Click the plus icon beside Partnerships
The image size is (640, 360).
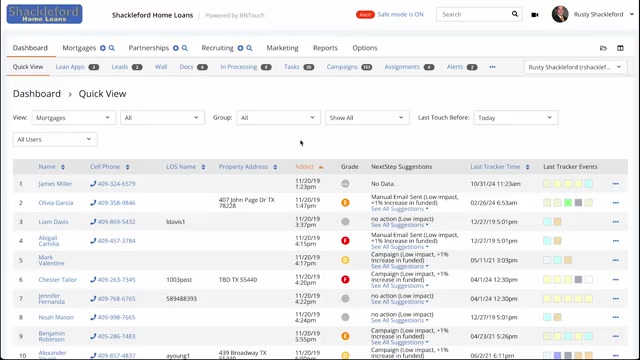pos(176,48)
